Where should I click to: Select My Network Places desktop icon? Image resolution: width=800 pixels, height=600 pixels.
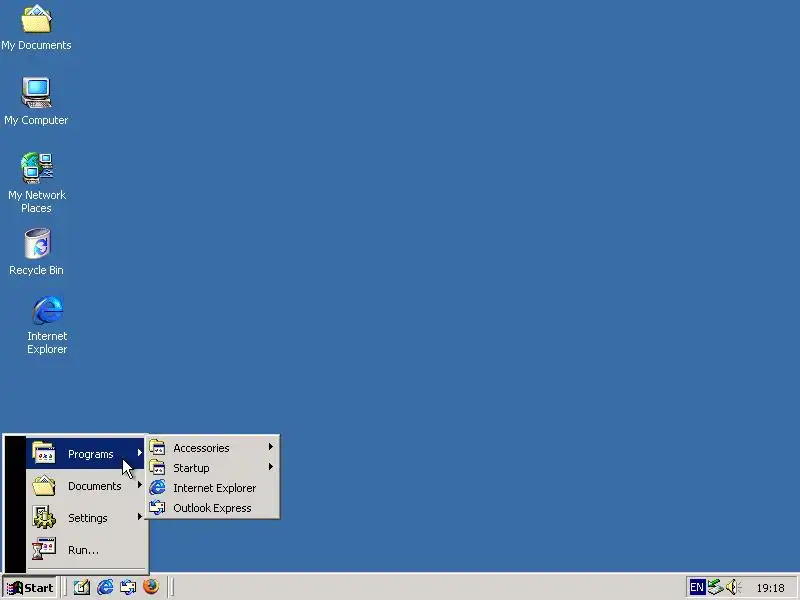37,183
